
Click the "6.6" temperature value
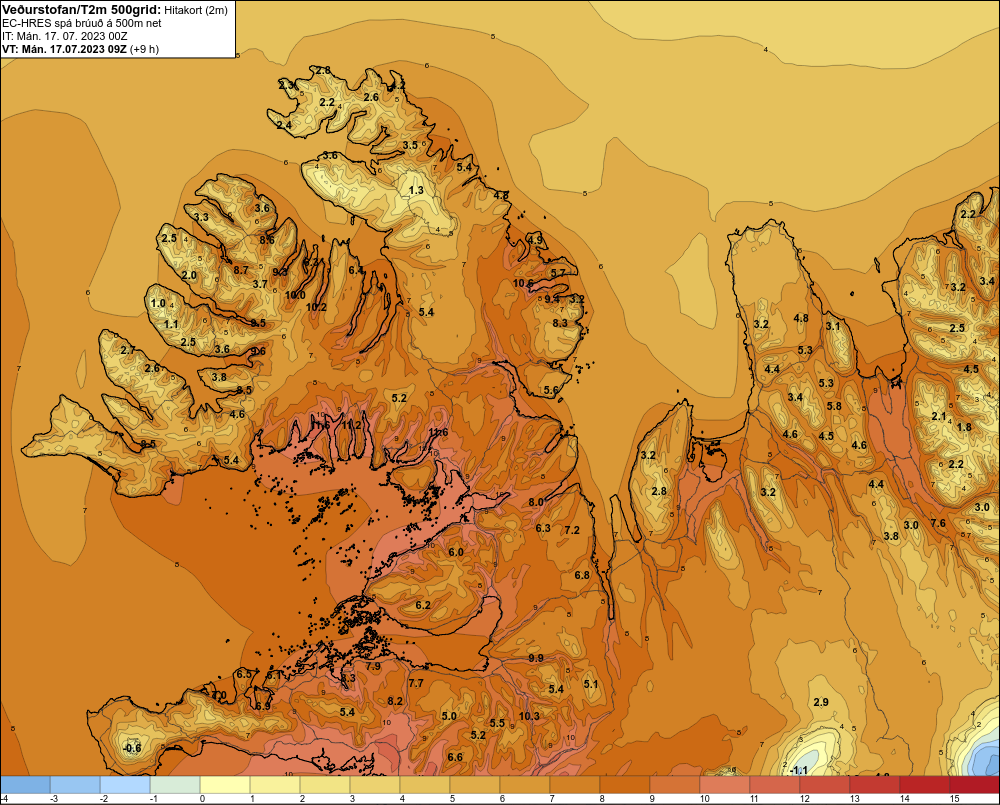click(x=455, y=757)
